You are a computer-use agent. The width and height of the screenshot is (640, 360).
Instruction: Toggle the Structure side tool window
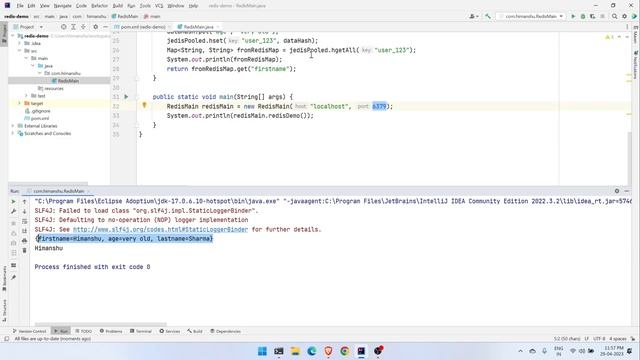(x=4, y=310)
